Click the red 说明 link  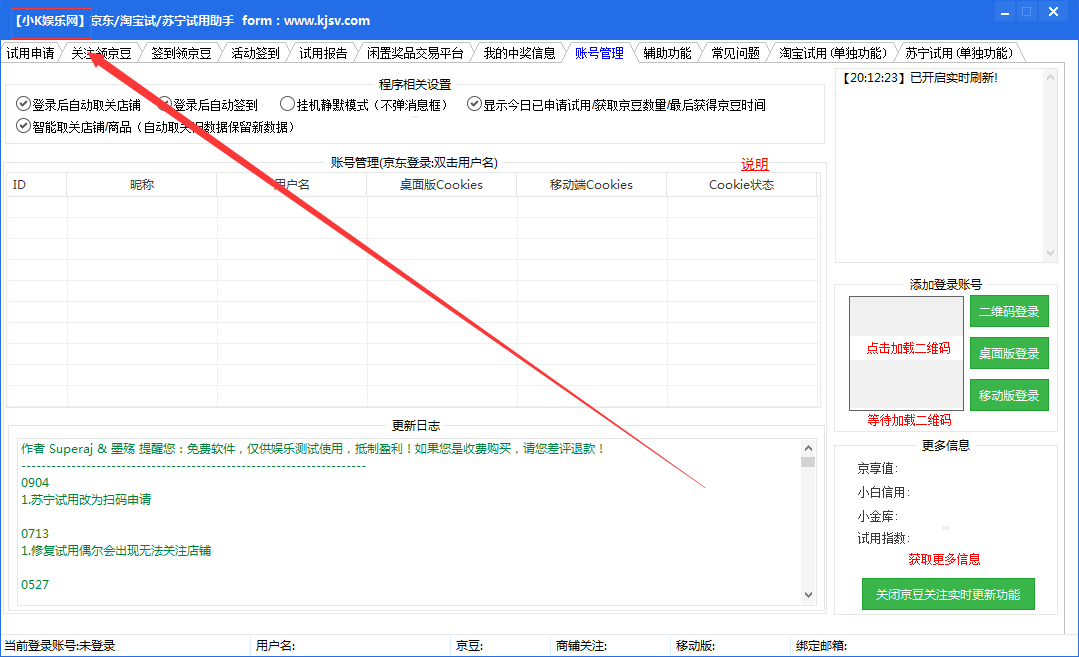754,164
